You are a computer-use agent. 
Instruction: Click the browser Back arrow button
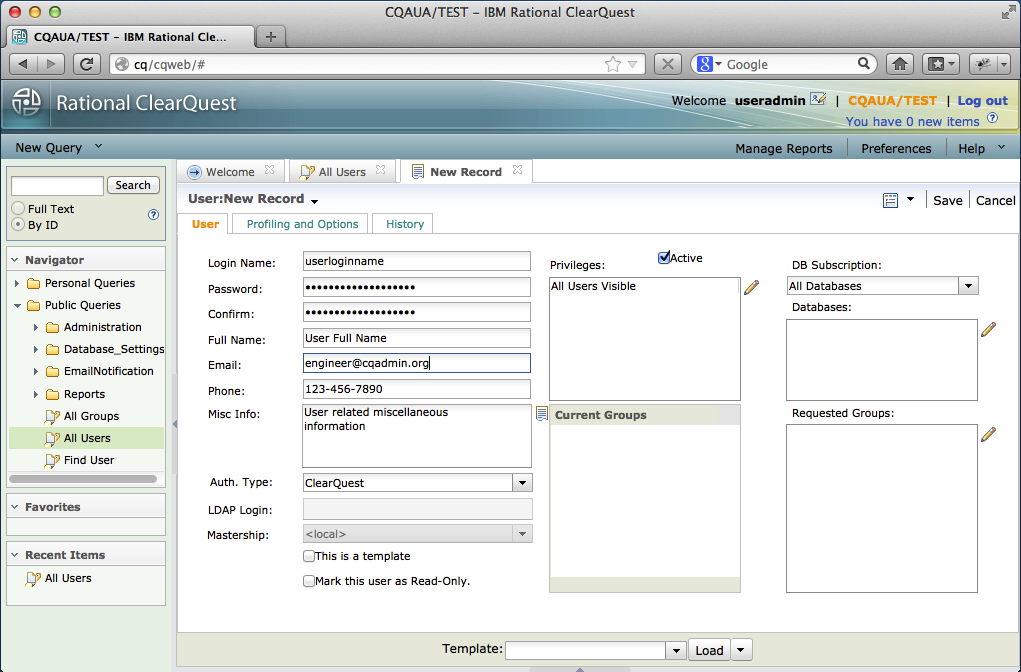click(23, 64)
